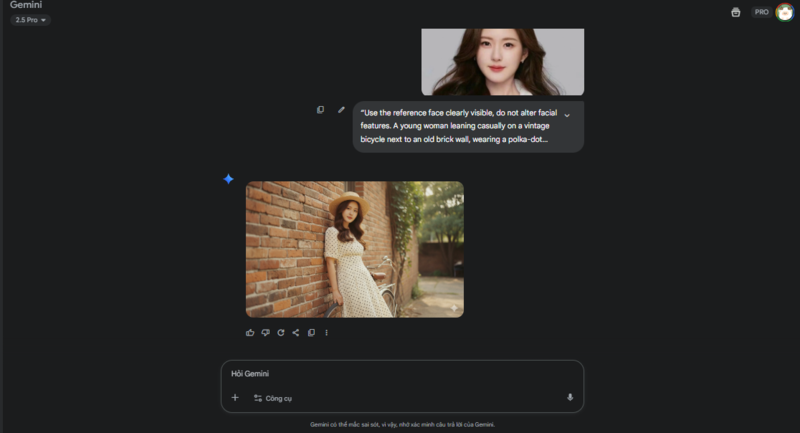Open more options three-dot menu below image
This screenshot has height=433, width=800.
click(x=326, y=332)
